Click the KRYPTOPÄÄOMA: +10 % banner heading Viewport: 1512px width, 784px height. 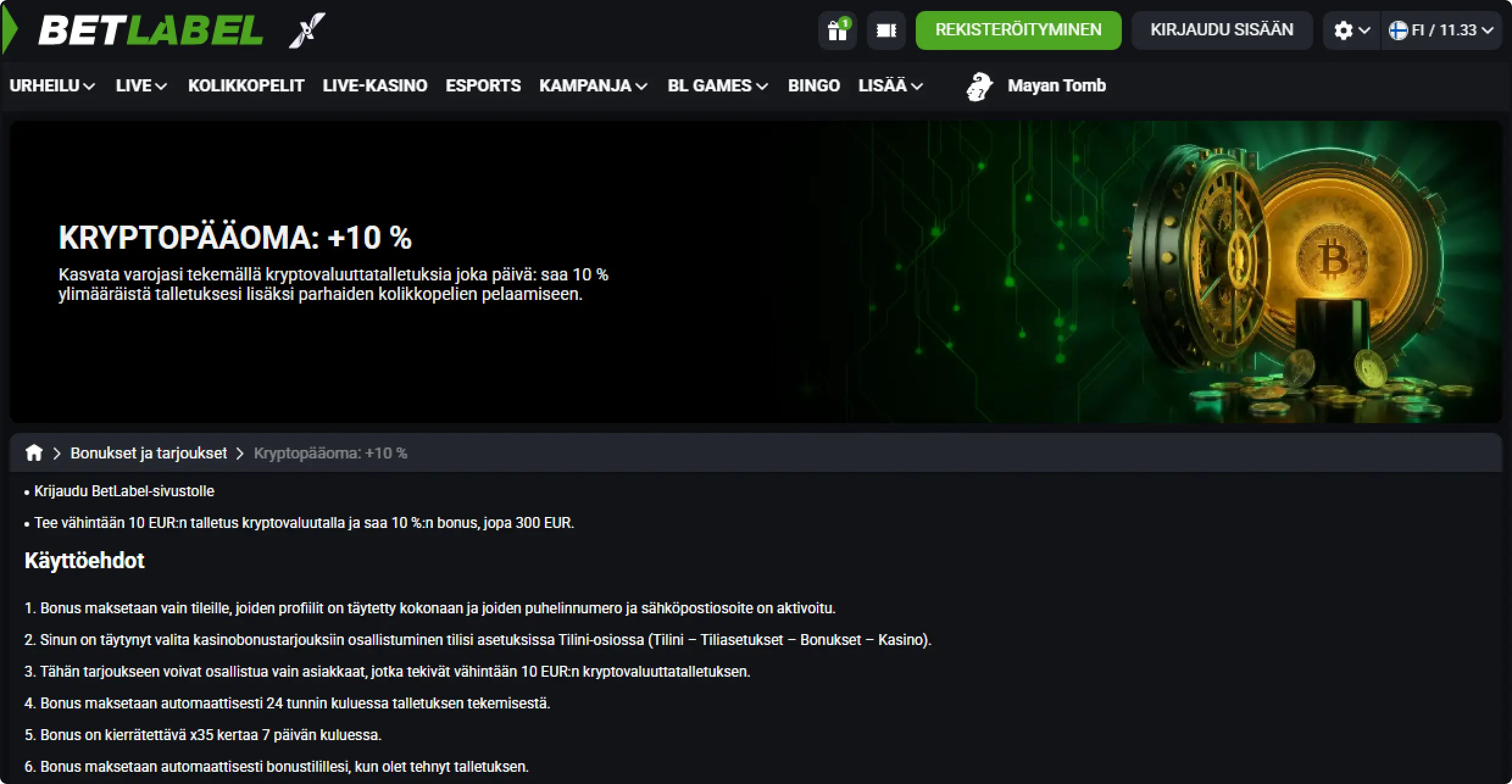point(235,237)
